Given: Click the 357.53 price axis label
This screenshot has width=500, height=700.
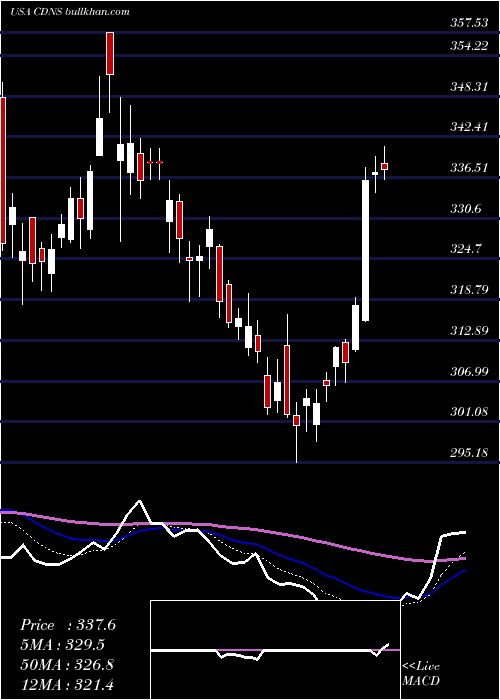Looking at the screenshot, I should (x=469, y=22).
